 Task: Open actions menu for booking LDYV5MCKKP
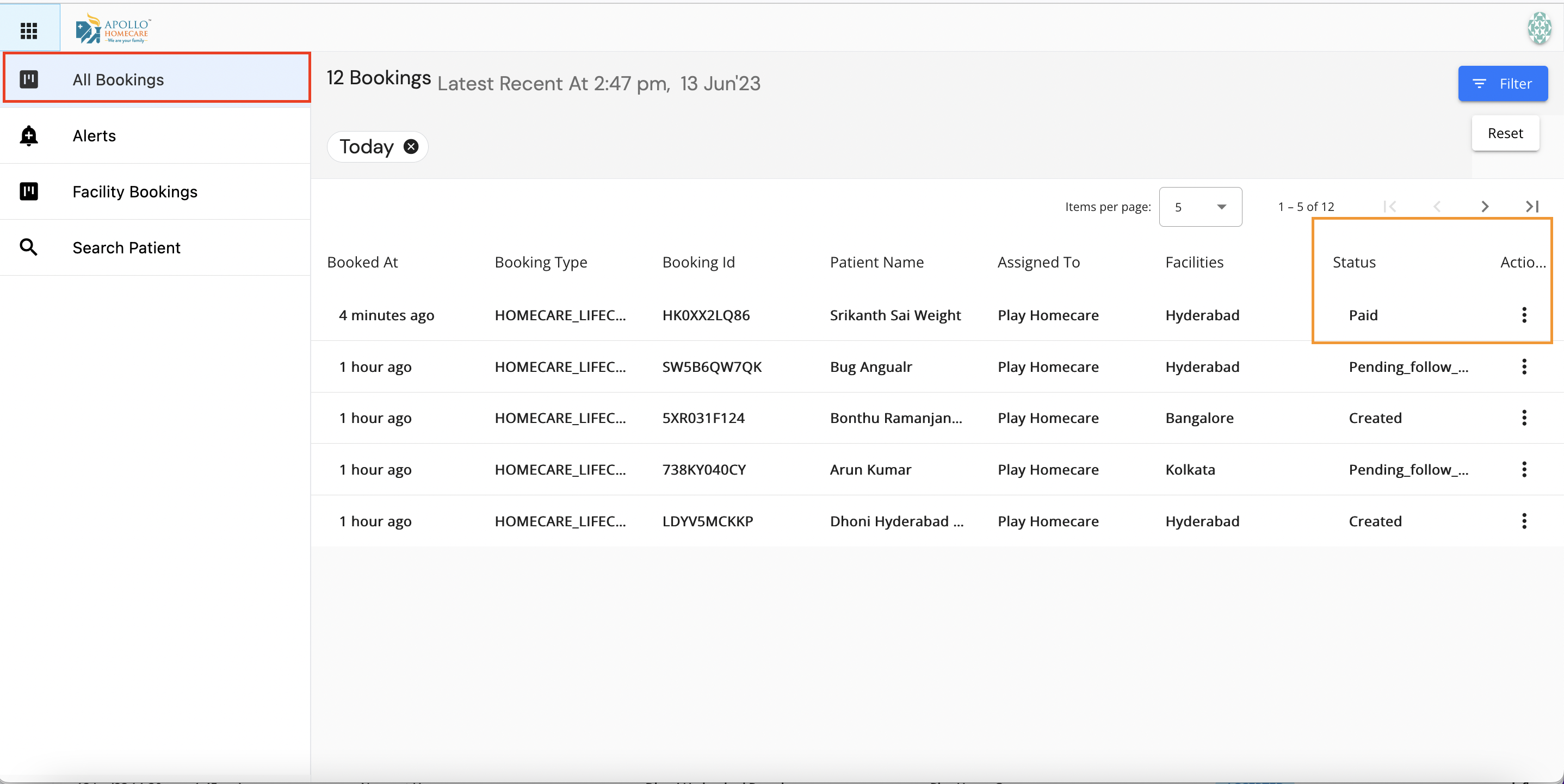1523,521
